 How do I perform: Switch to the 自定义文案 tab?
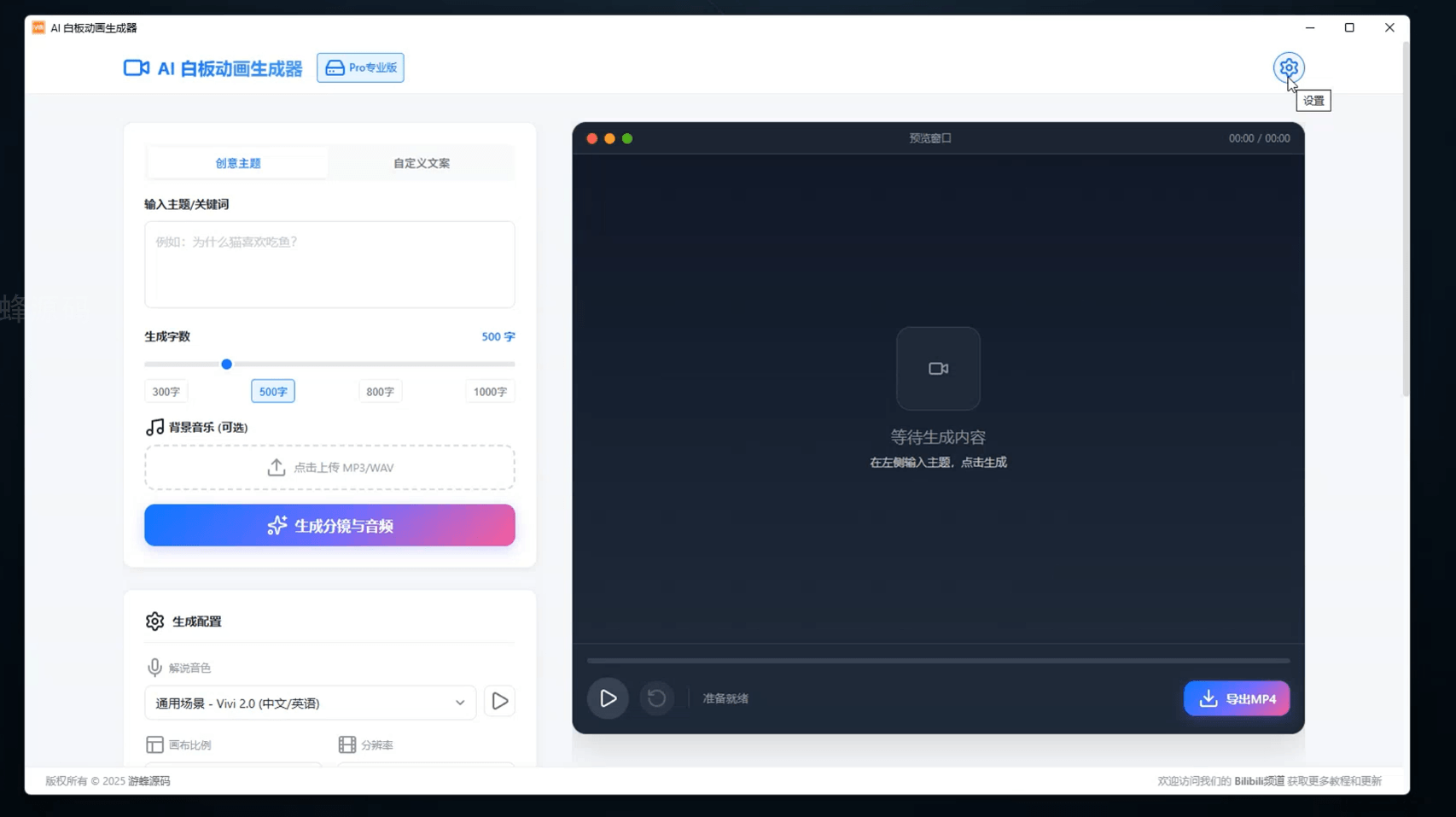click(422, 163)
